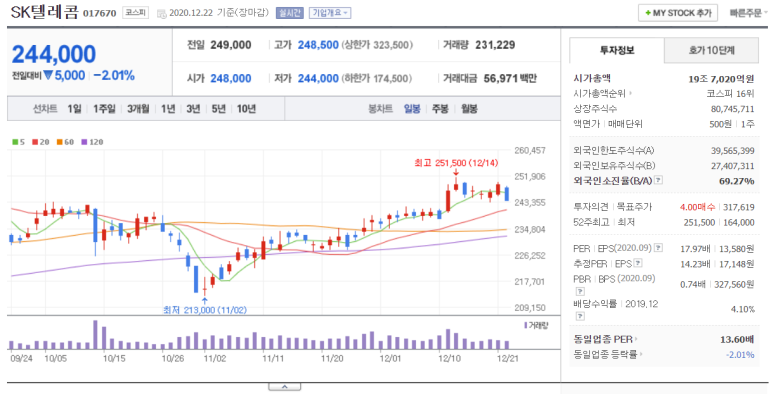Click the arrow next to 시가총액순위
Screen dimensions: 773x394
631,94
